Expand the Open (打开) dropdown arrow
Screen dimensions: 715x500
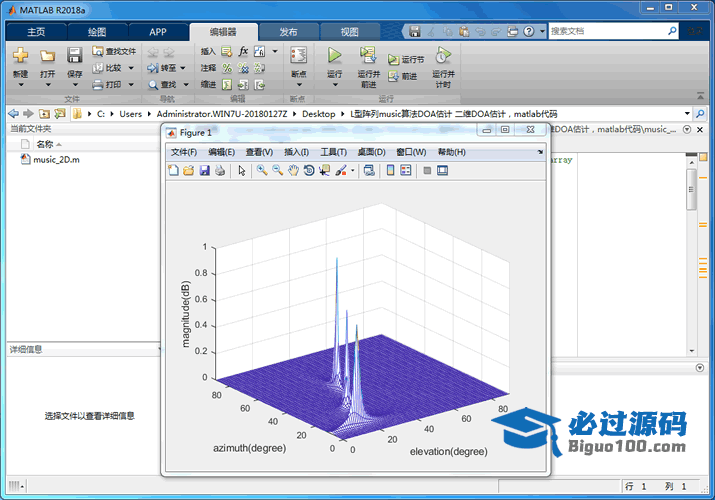[x=48, y=85]
